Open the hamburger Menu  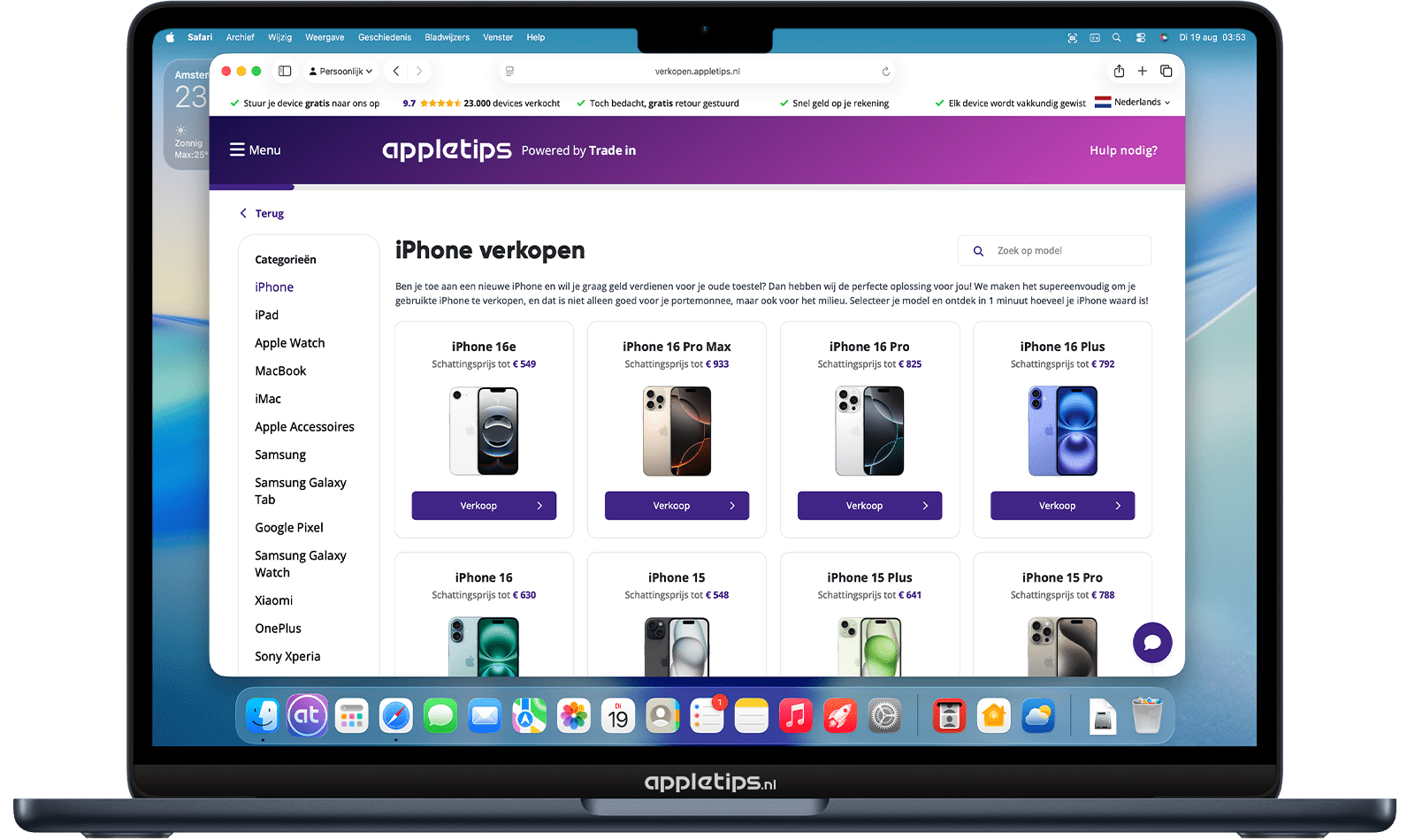(255, 150)
